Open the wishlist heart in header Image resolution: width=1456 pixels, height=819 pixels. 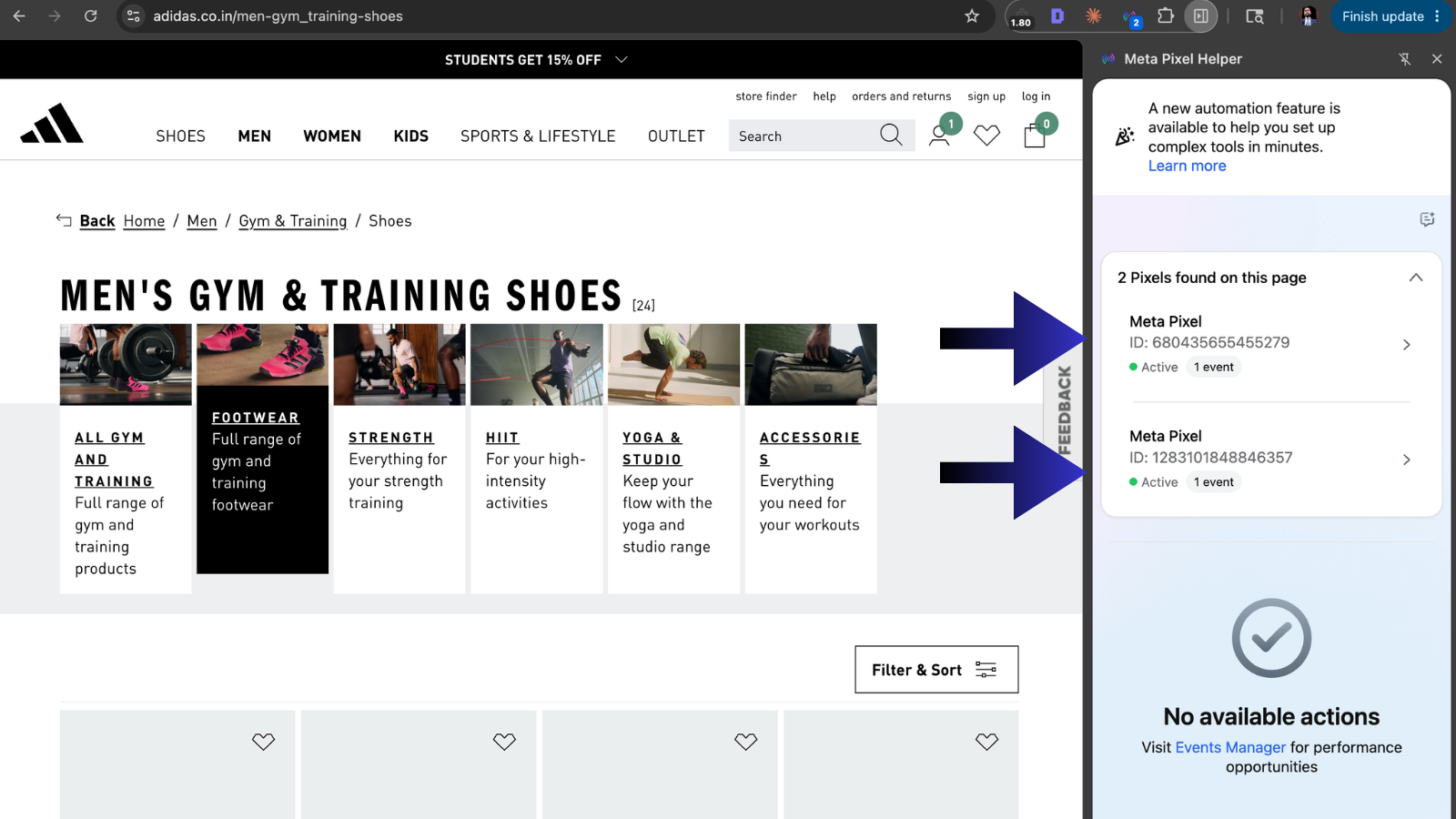[986, 136]
